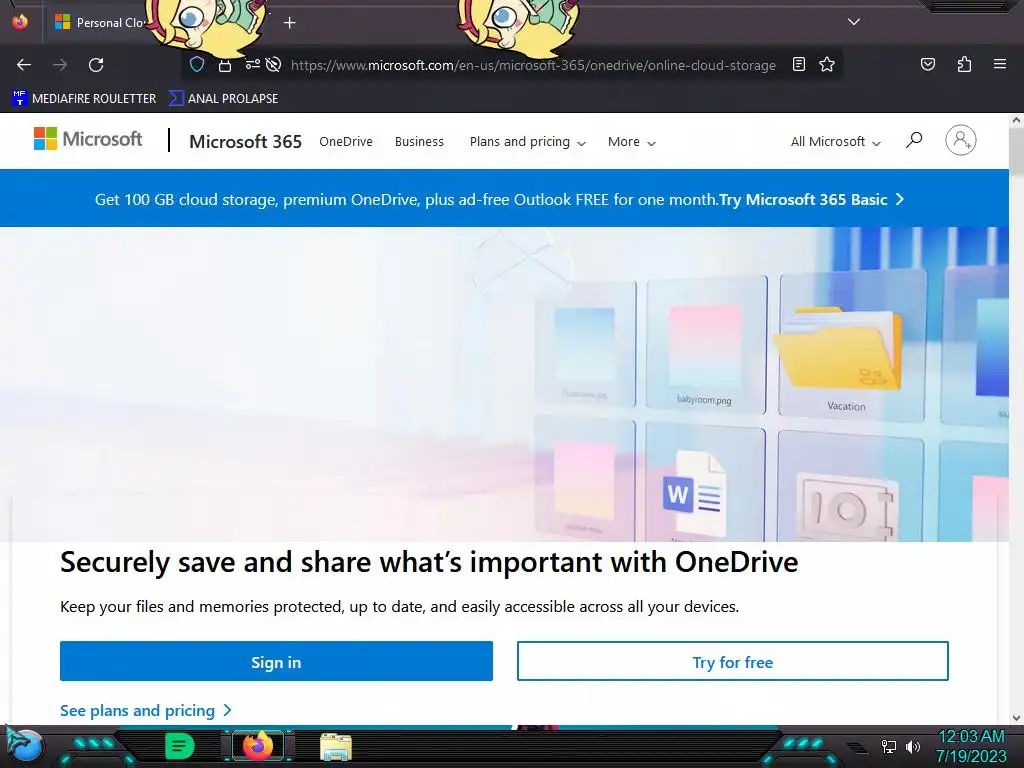Viewport: 1024px width, 768px height.
Task: Click the page vertical scrollbar thumb
Action: coord(1016,152)
